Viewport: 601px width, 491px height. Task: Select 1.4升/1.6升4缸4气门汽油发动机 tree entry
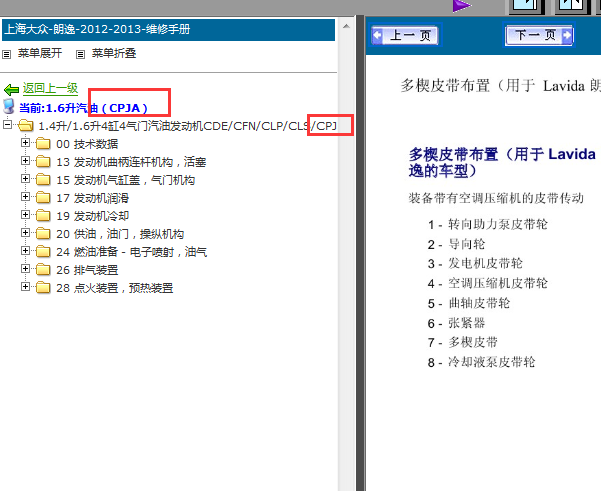tap(187, 126)
